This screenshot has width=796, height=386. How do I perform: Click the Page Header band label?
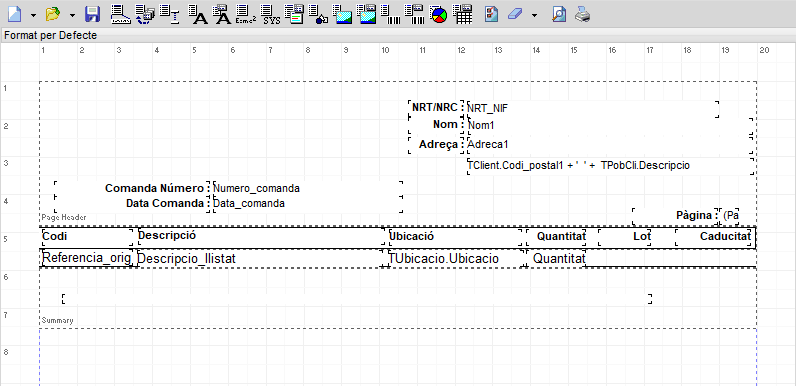coord(64,217)
